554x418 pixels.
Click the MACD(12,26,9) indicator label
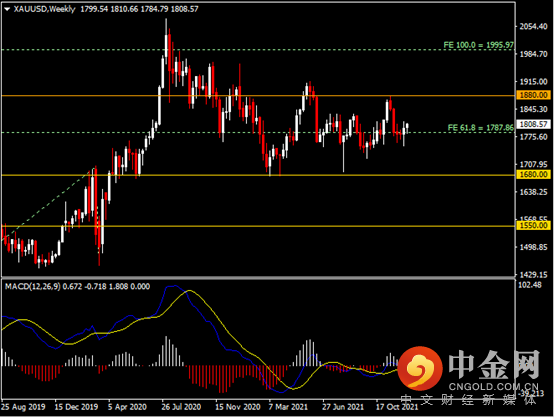pos(33,287)
